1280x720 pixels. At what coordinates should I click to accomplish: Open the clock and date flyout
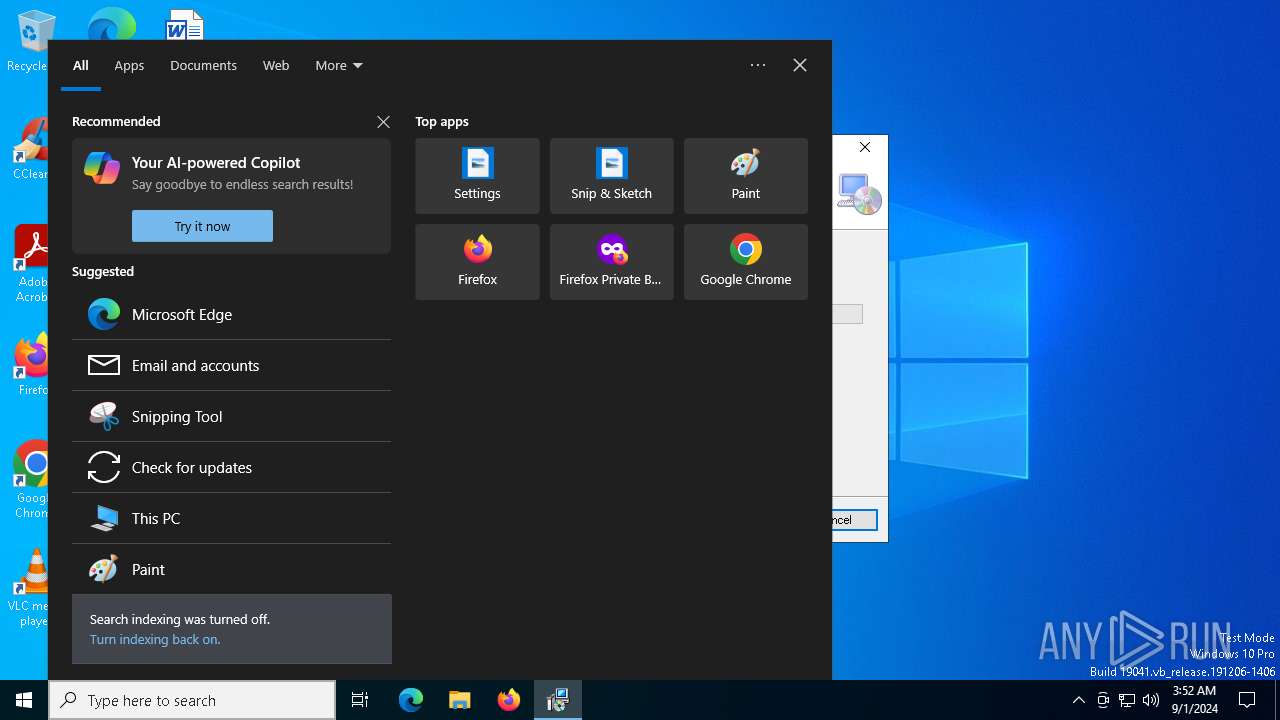click(1194, 700)
